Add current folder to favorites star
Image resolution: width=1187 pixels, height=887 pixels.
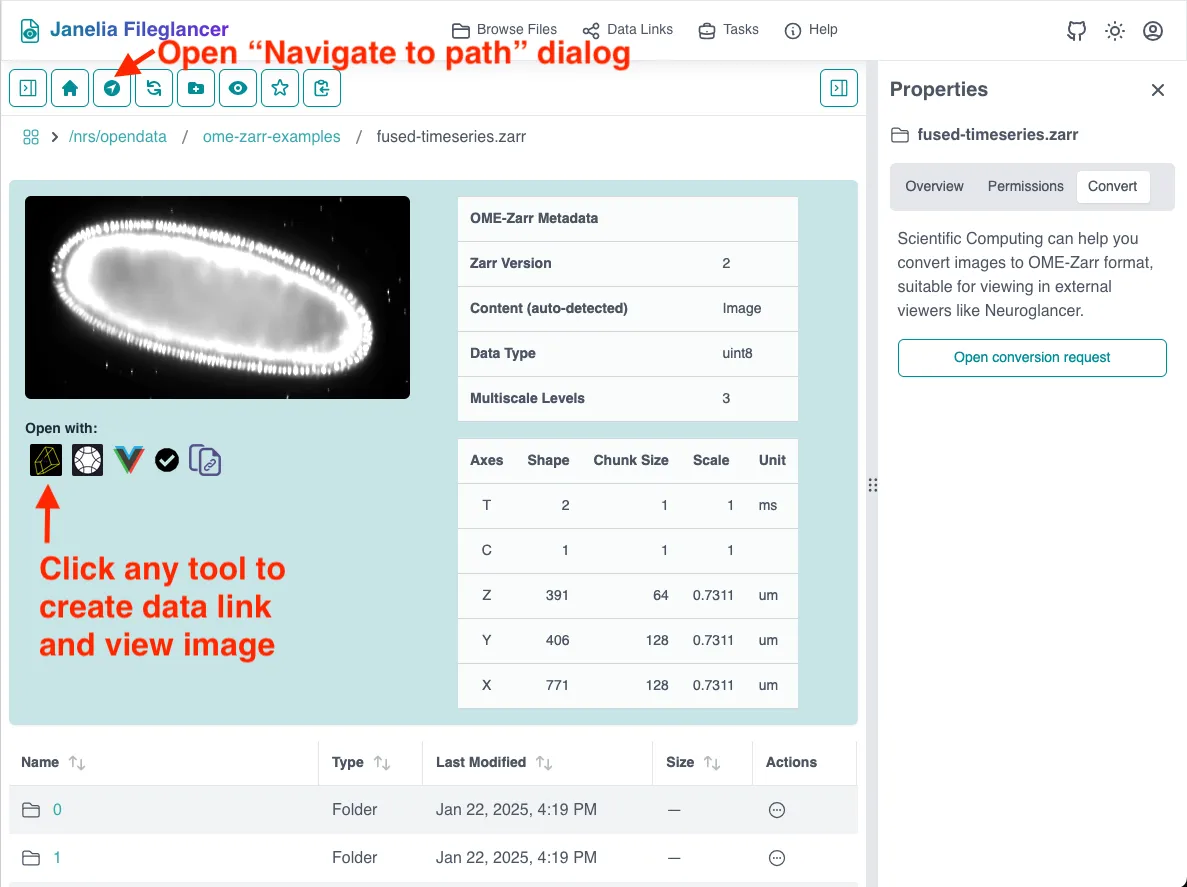280,88
